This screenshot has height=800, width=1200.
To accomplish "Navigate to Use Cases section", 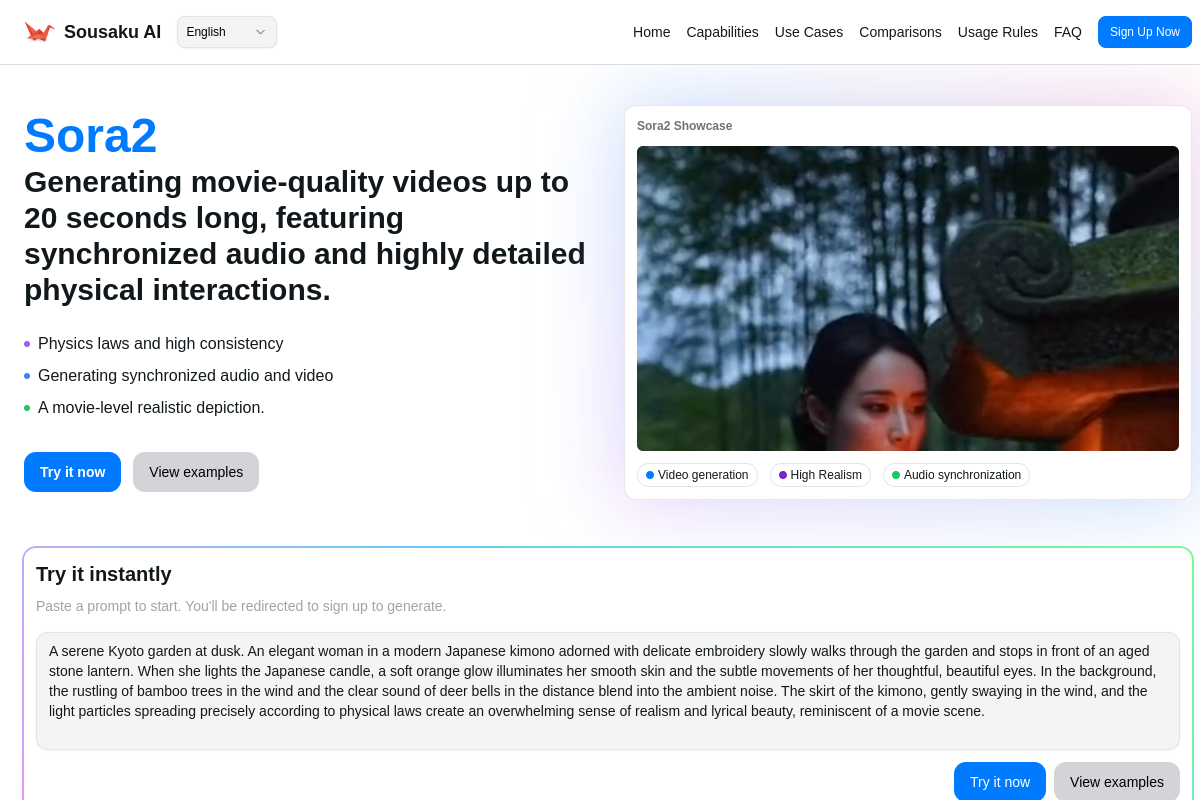I will [x=808, y=32].
